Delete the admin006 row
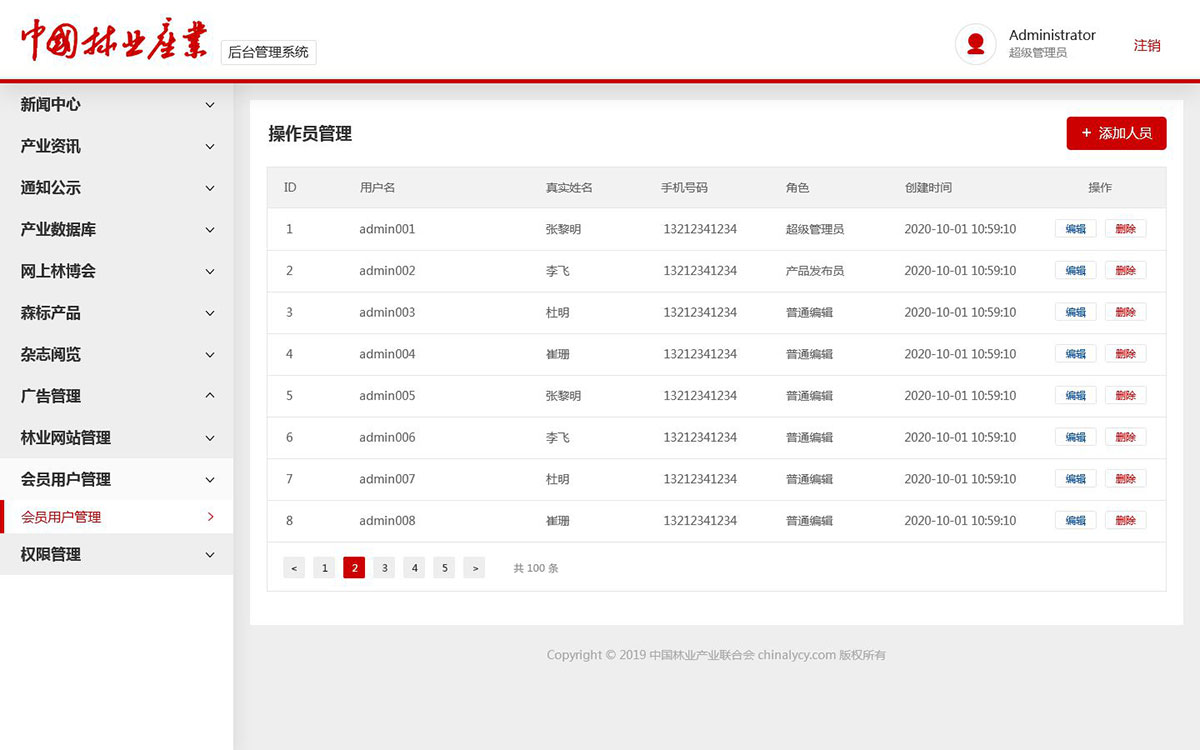 (1126, 437)
